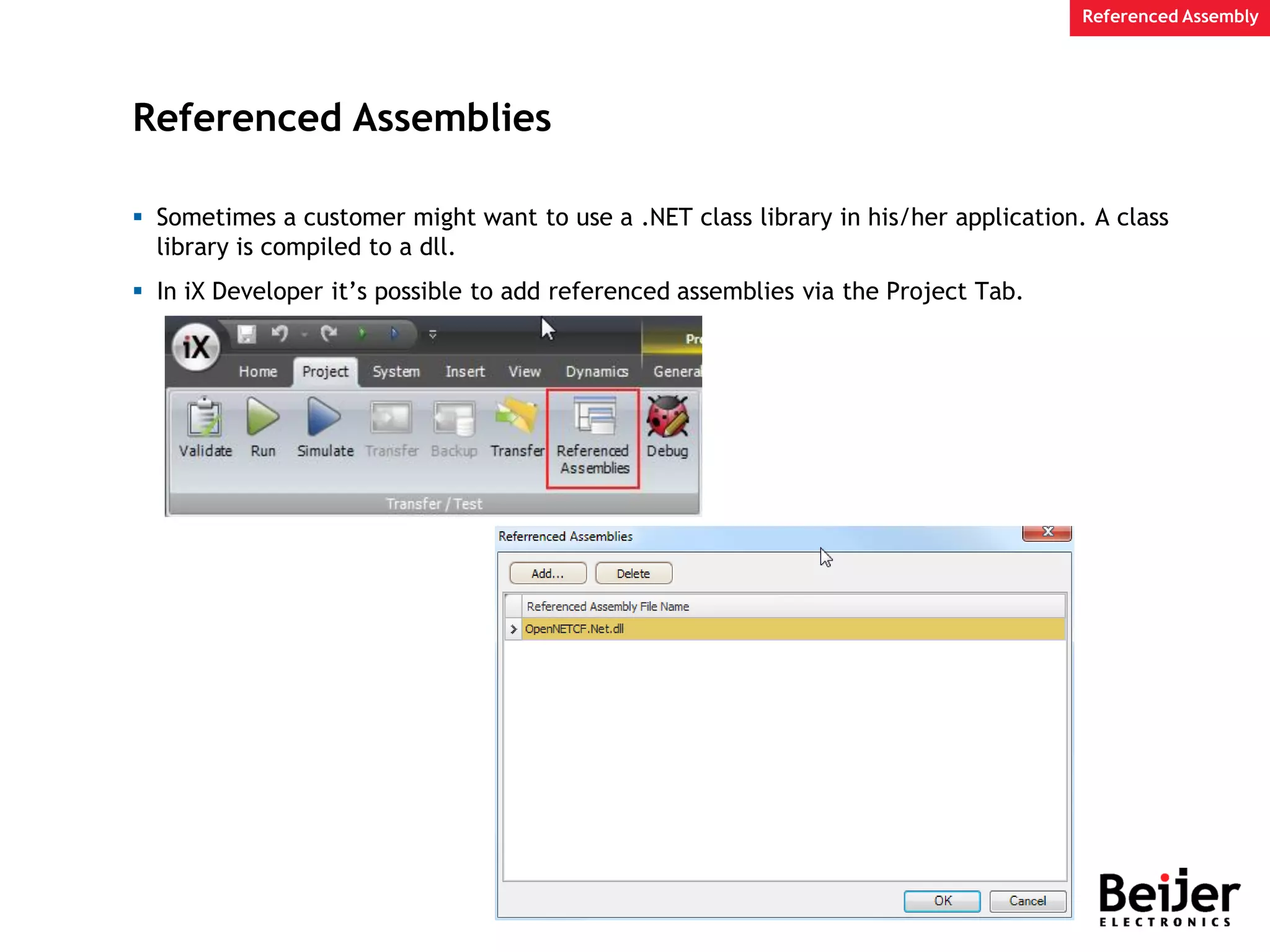Click the Referenced Assembly red header tag
Viewport: 1270px width, 952px height.
click(x=1170, y=17)
